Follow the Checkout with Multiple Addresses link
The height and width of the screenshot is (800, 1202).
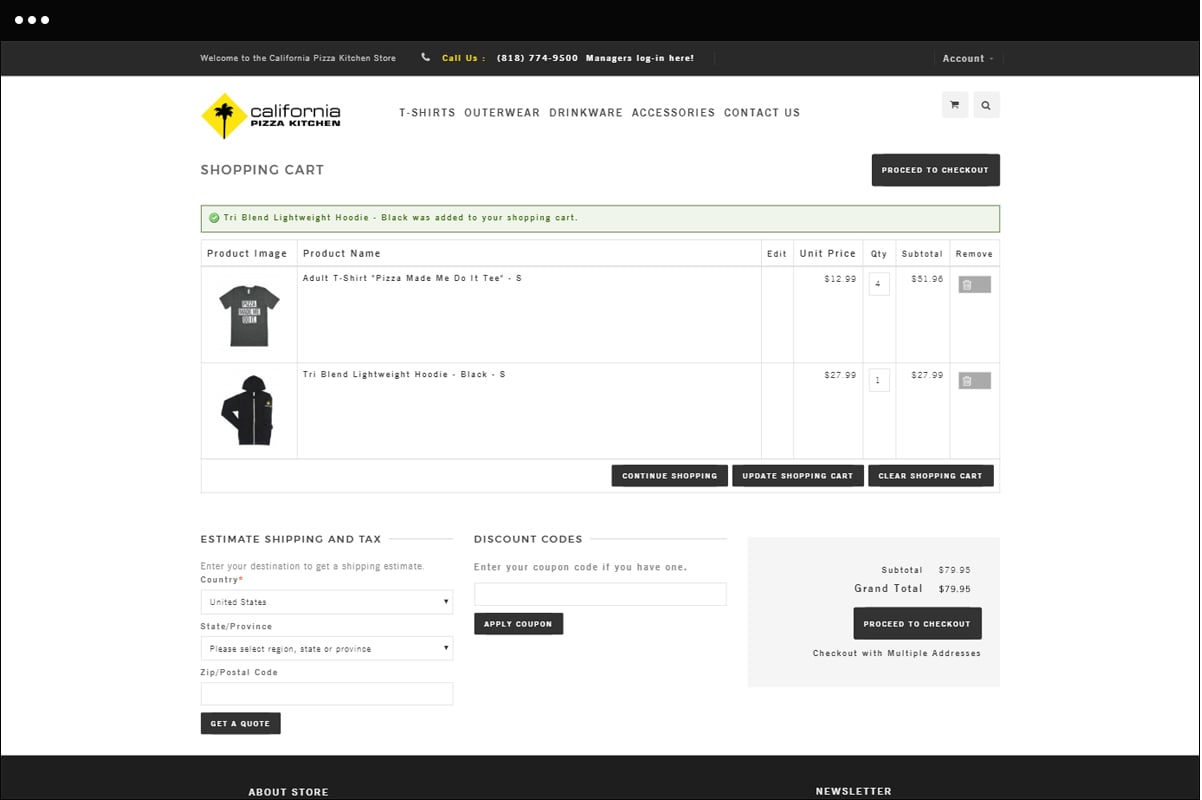click(x=896, y=653)
